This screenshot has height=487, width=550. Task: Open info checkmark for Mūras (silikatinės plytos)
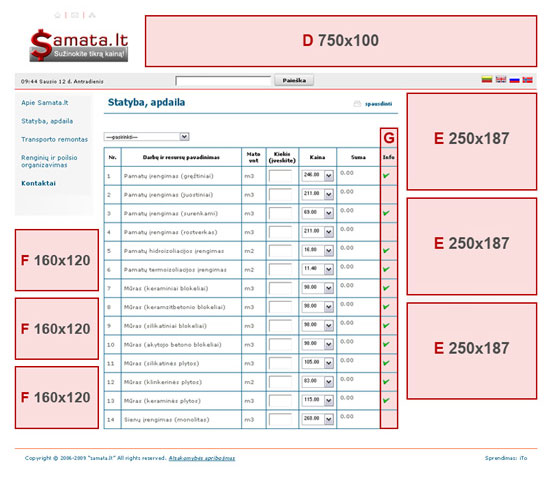coord(386,363)
